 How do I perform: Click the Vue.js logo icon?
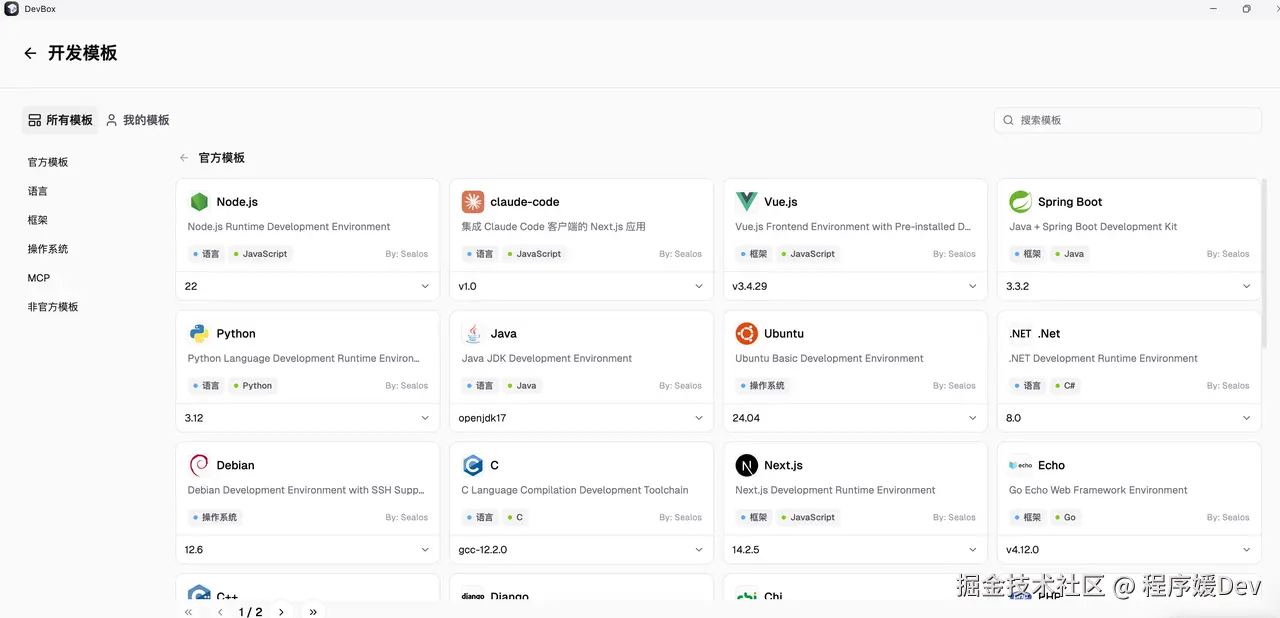pos(747,202)
